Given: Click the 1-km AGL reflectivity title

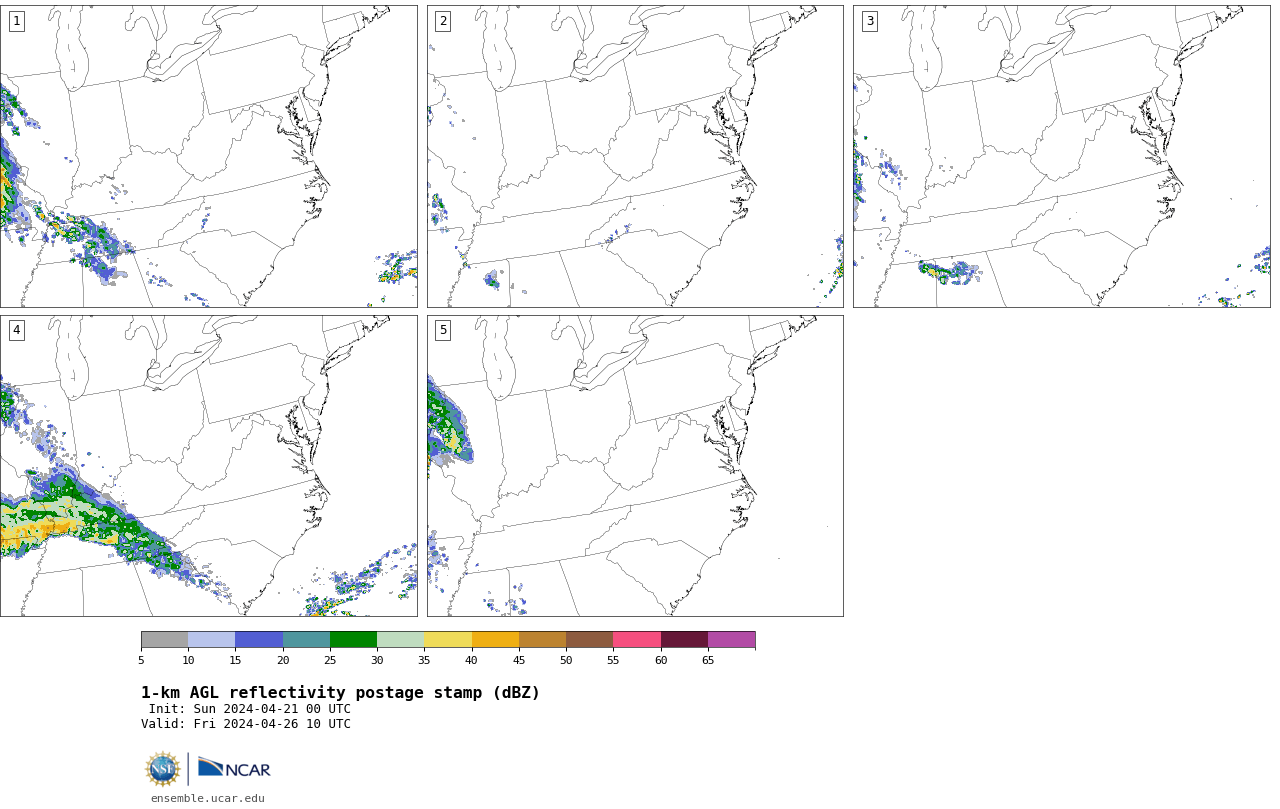Looking at the screenshot, I should [x=340, y=693].
